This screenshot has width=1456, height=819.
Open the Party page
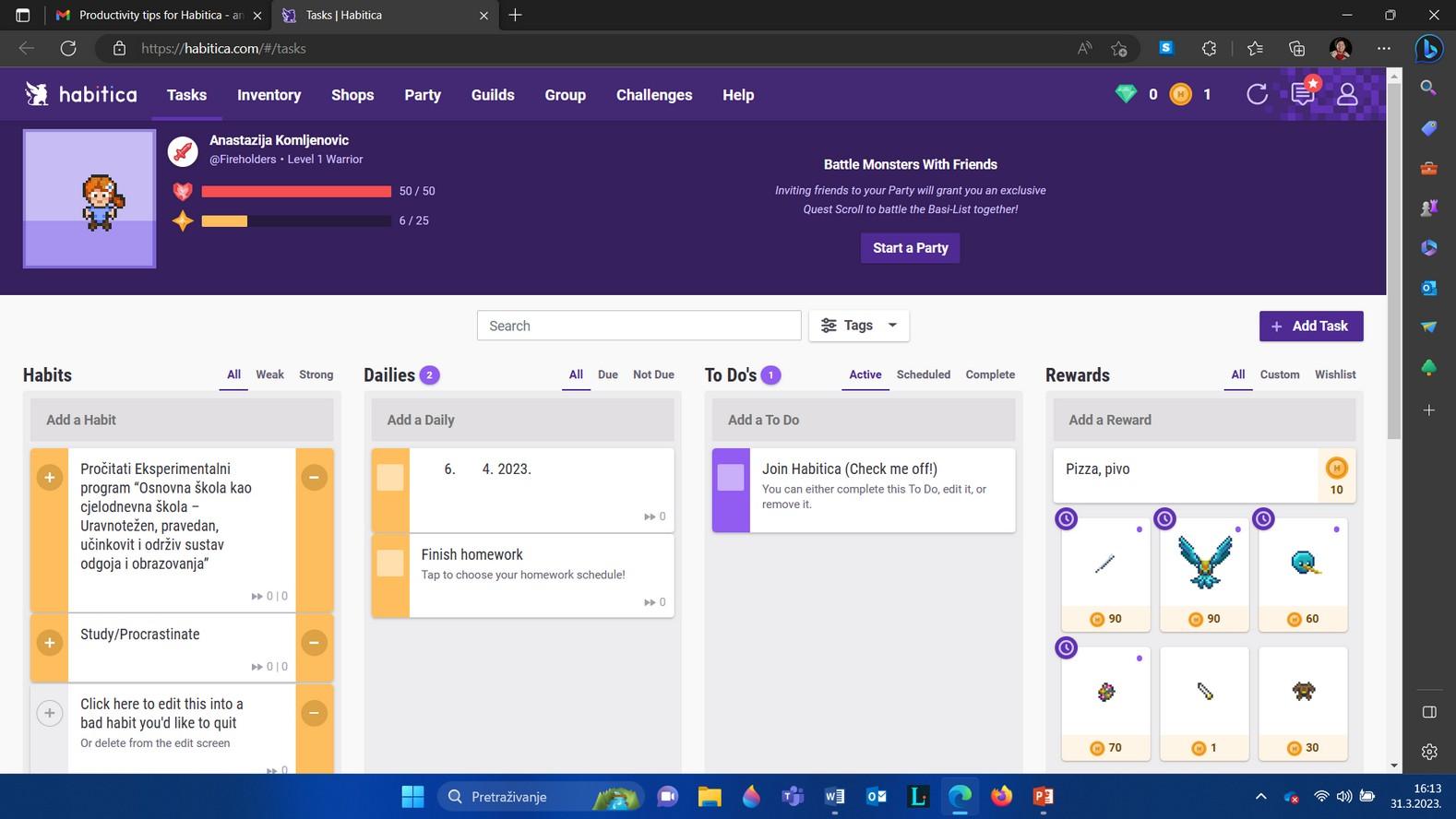tap(423, 95)
